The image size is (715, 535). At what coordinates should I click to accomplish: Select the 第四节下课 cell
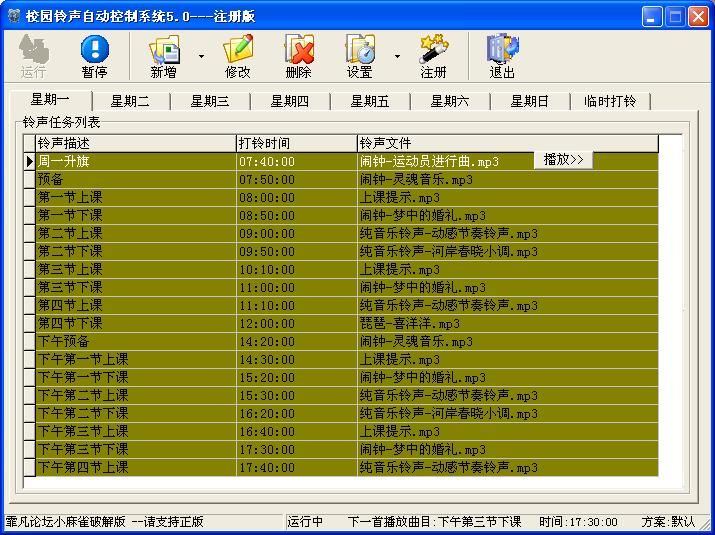[x=136, y=323]
